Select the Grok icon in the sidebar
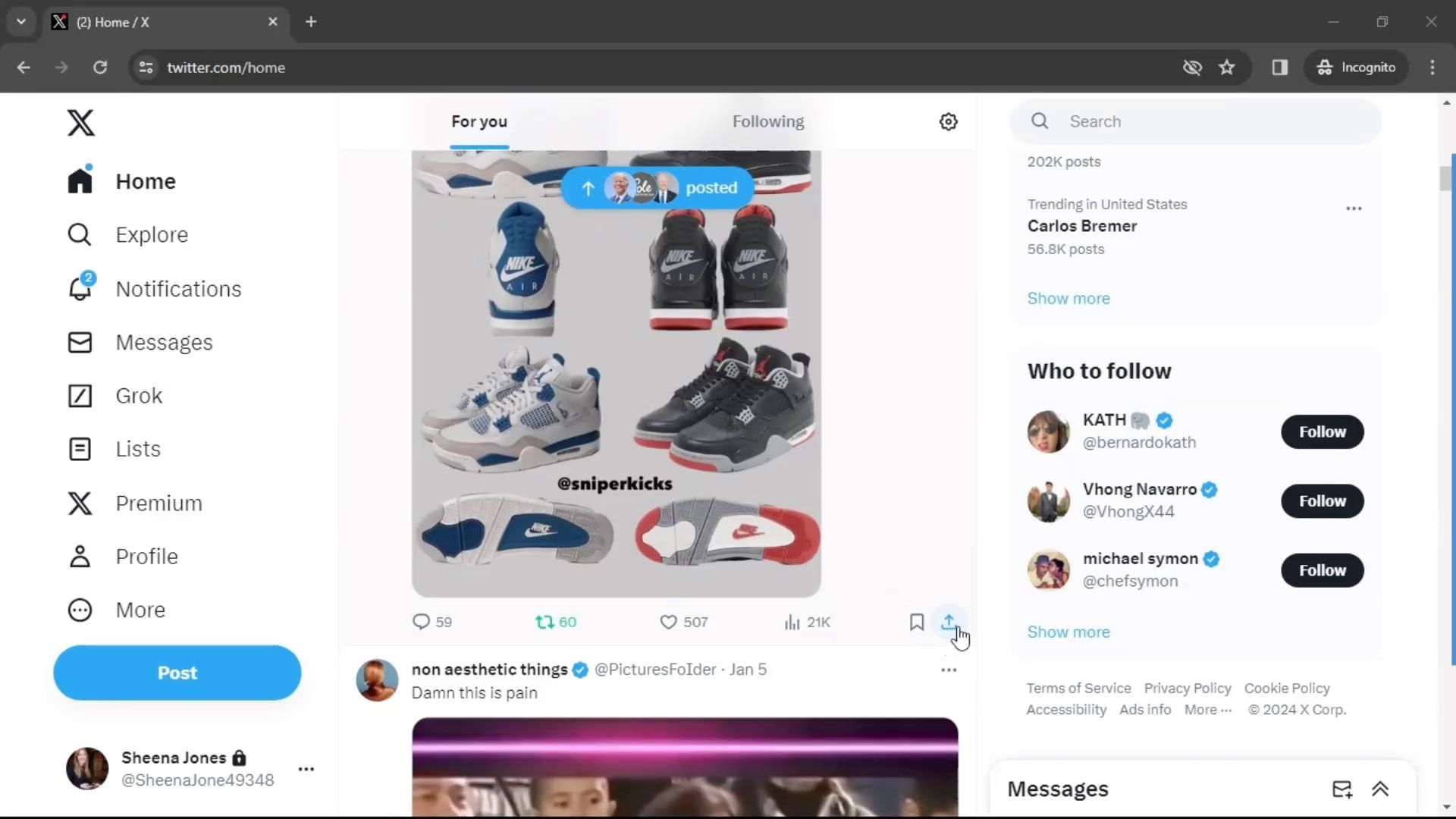The height and width of the screenshot is (819, 1456). 79,395
